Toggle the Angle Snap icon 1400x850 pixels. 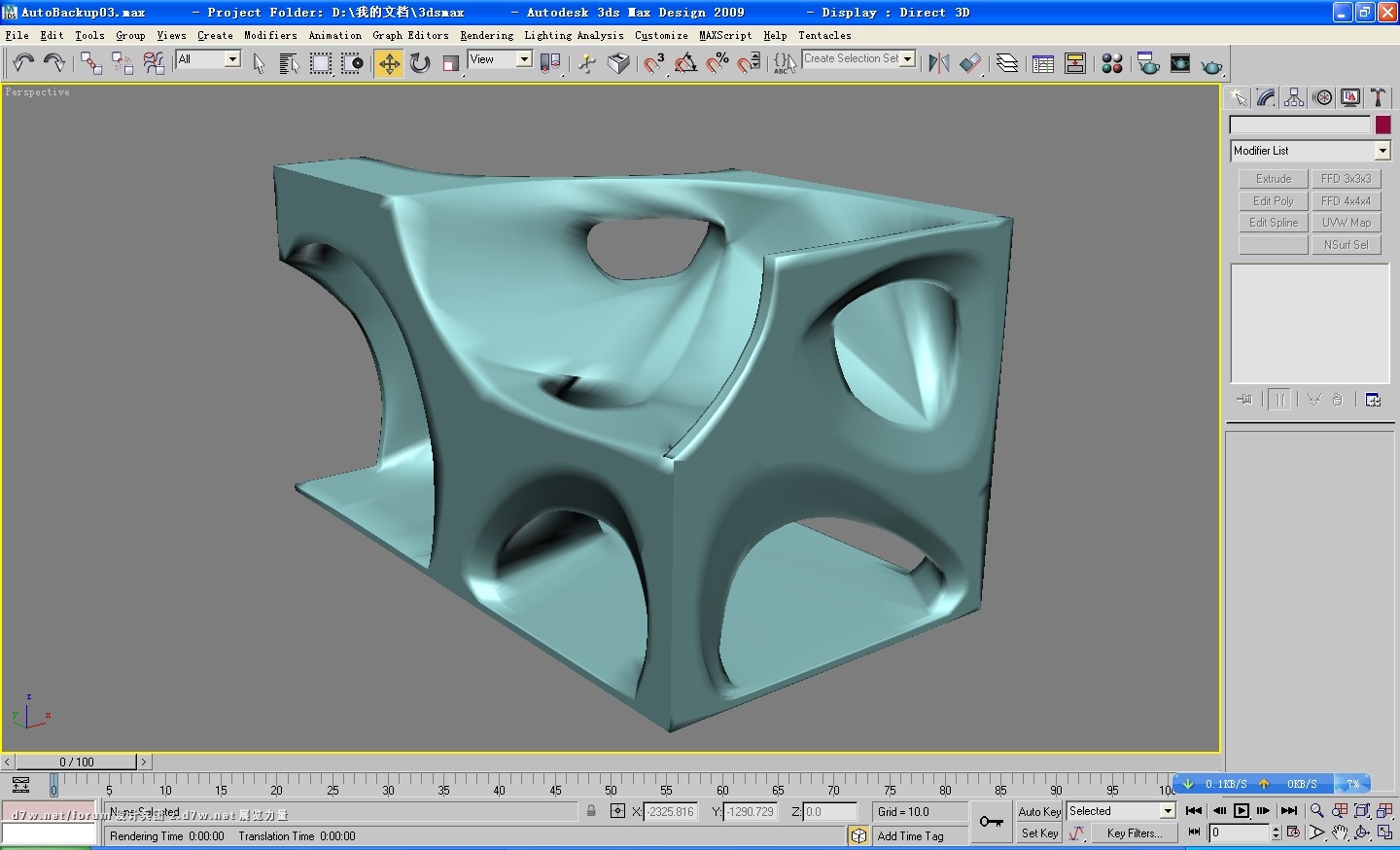coord(685,63)
